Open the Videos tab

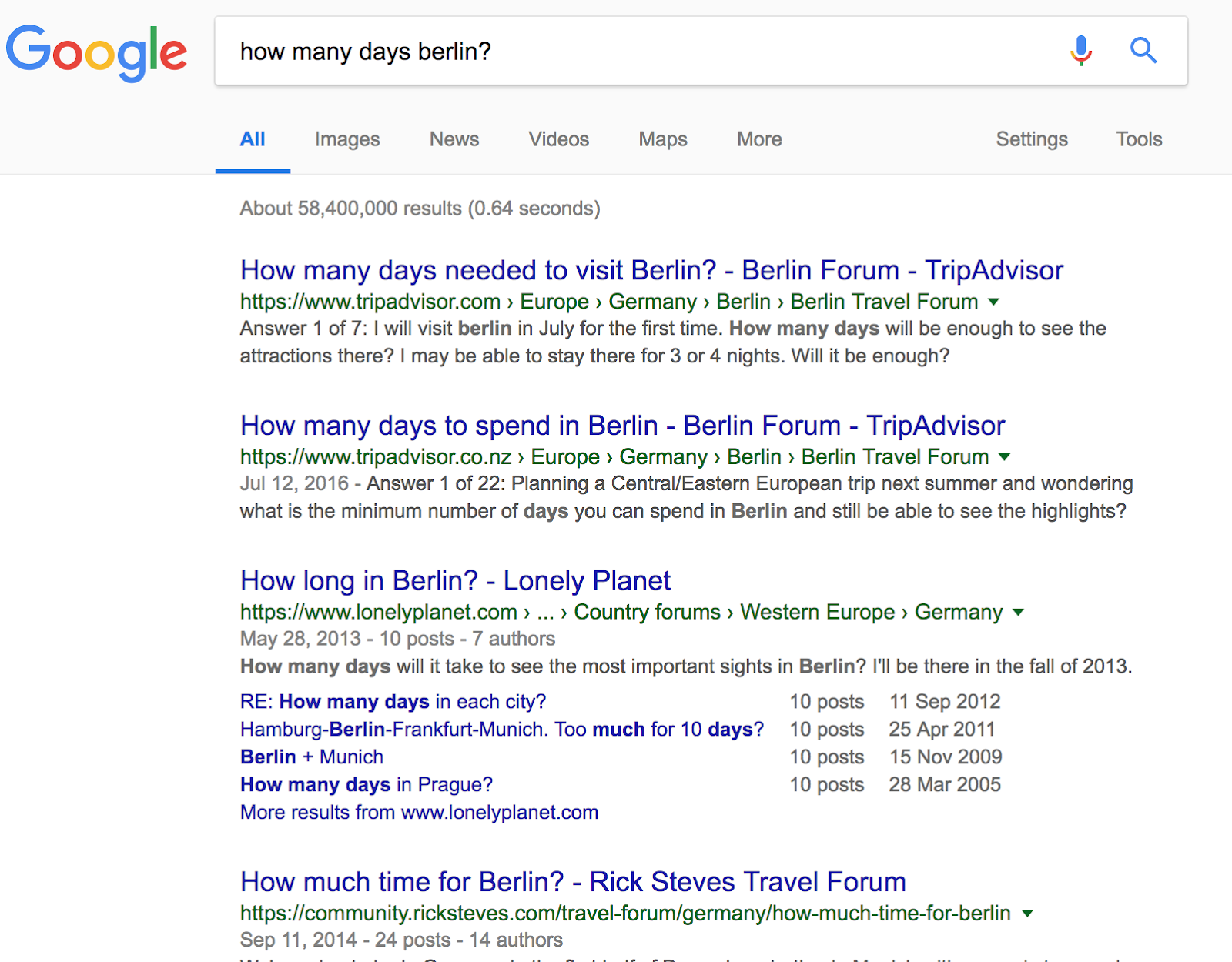tap(559, 139)
